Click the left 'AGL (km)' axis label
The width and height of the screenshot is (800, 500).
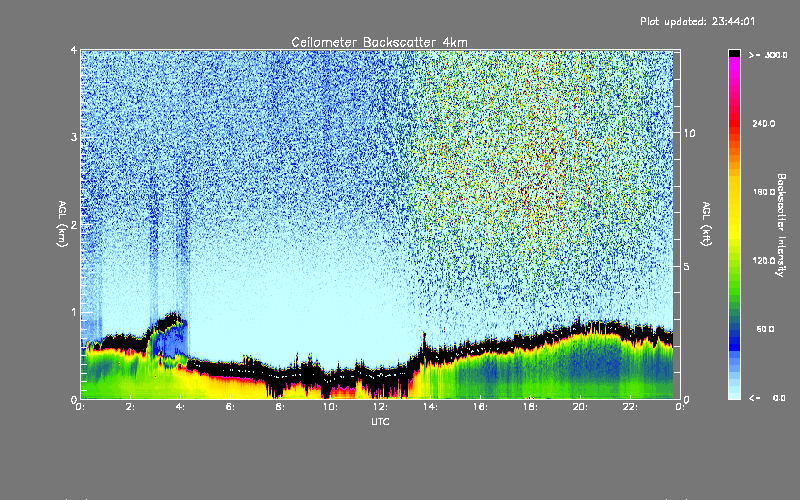coord(62,224)
